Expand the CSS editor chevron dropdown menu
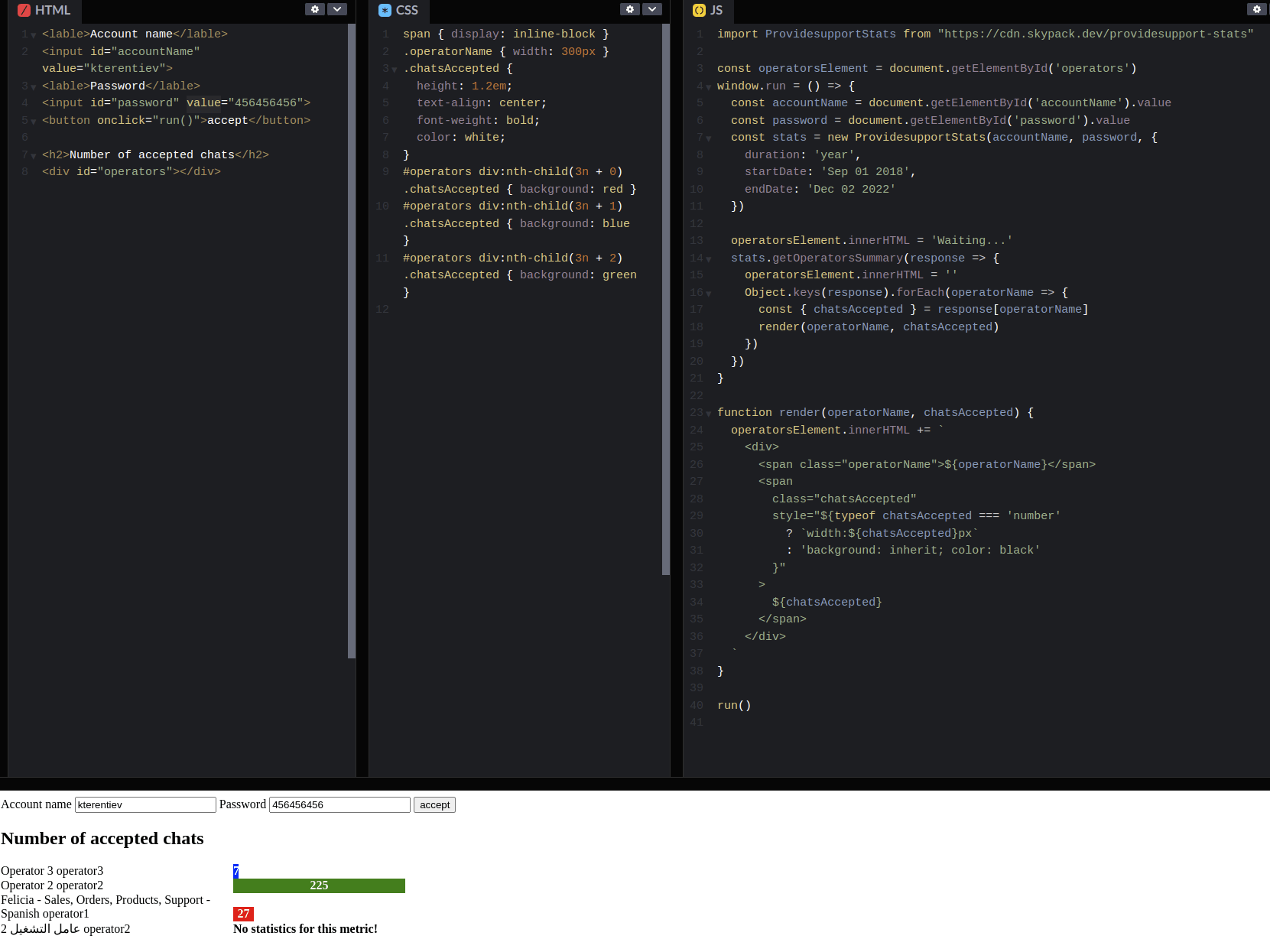The width and height of the screenshot is (1270, 952). pyautogui.click(x=652, y=9)
